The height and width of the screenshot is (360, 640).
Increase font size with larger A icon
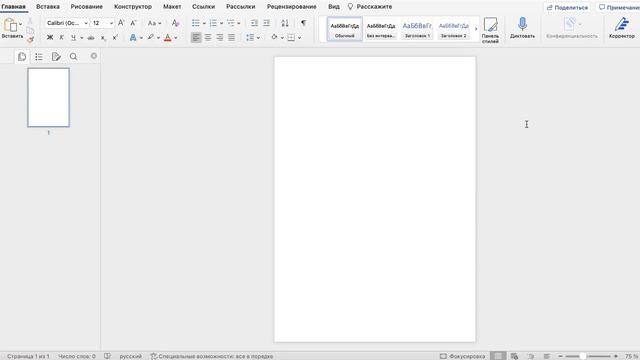click(121, 23)
